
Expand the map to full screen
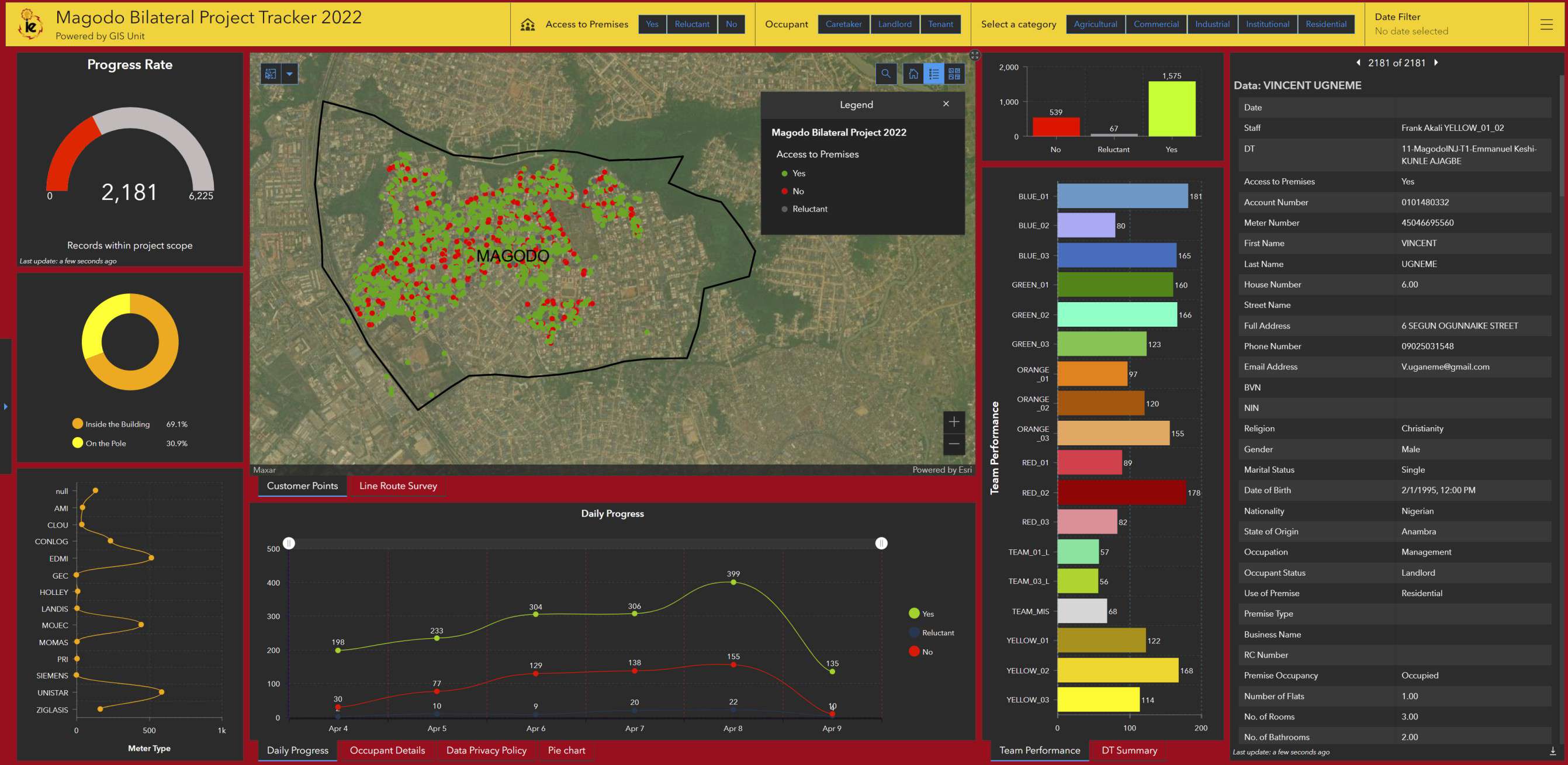pos(975,56)
